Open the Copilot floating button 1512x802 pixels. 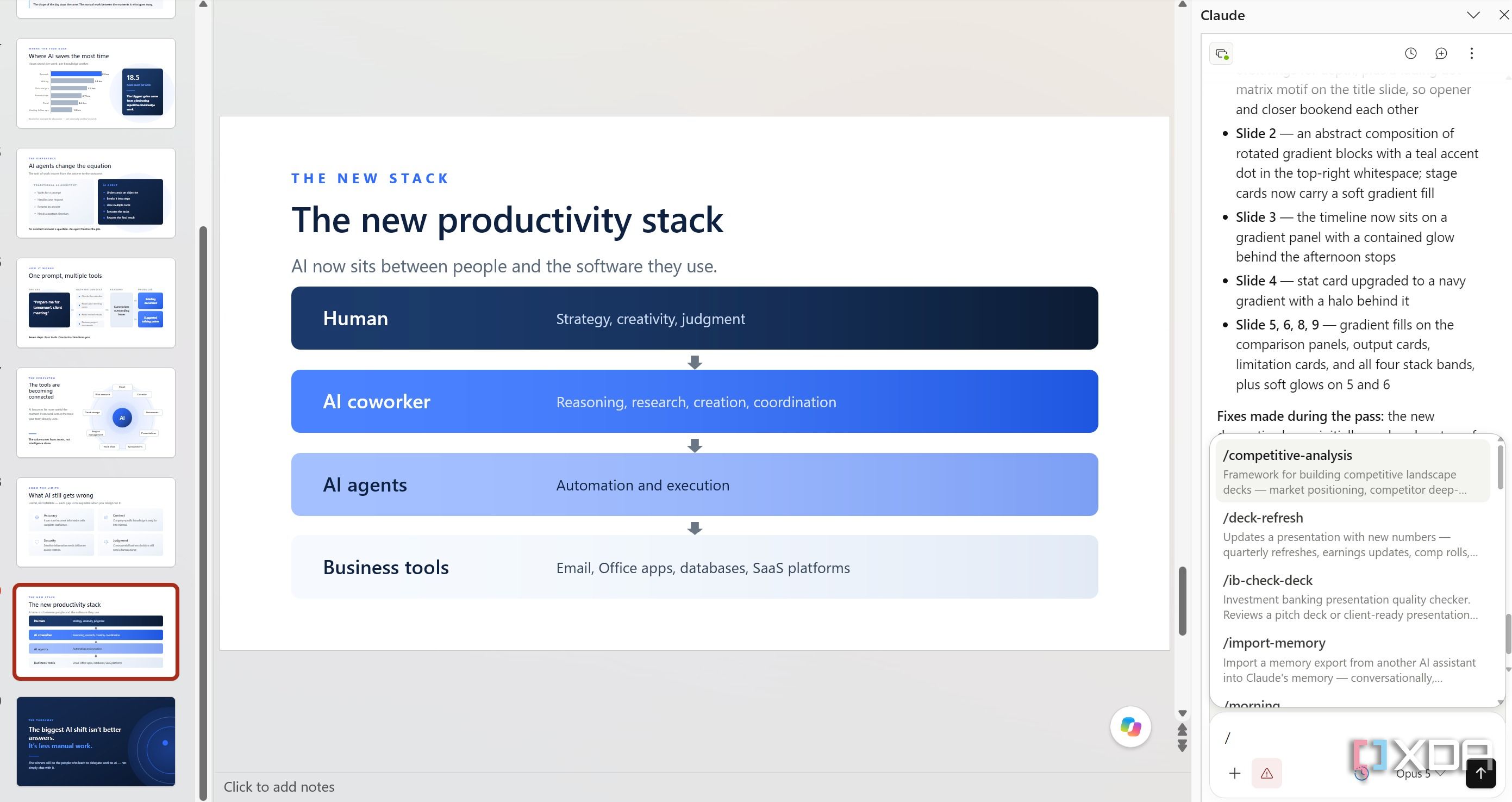click(1130, 727)
